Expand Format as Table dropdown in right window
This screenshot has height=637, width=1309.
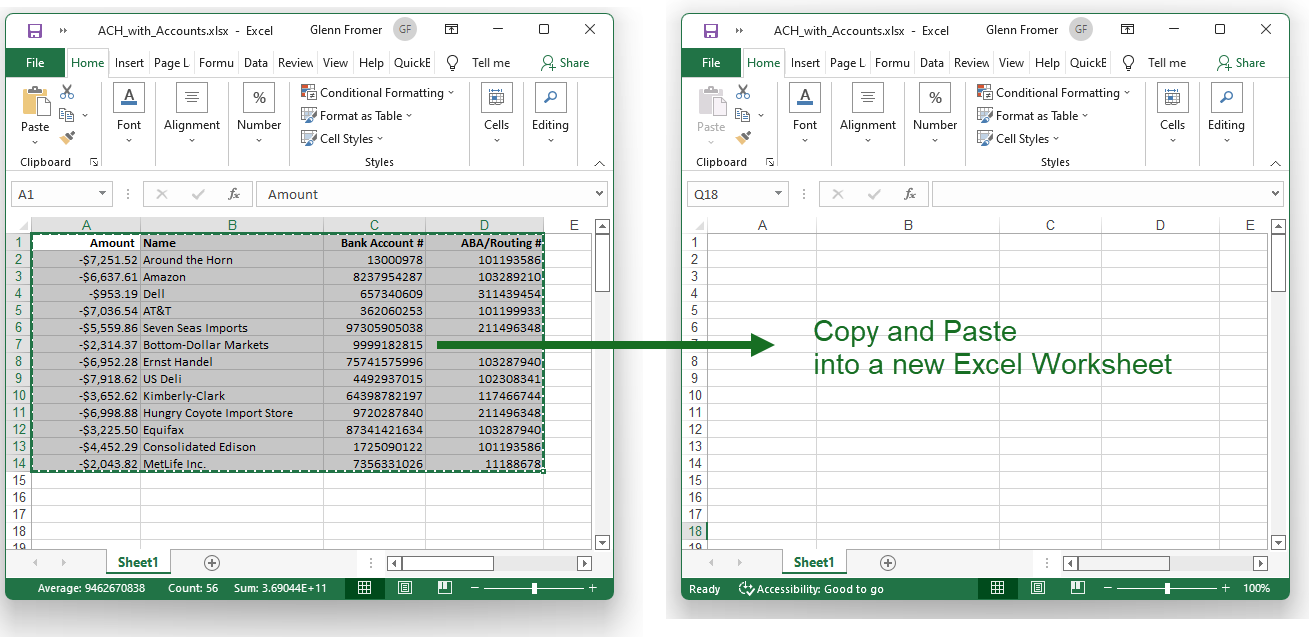(1085, 116)
